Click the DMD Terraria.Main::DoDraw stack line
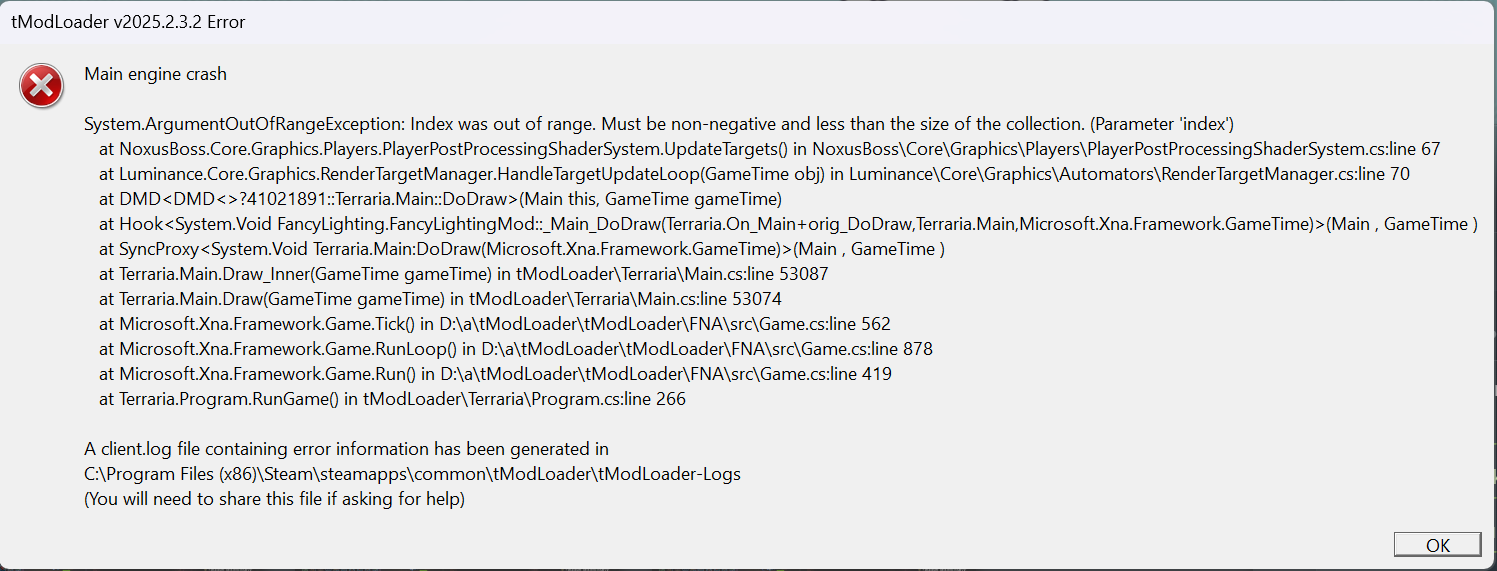The width and height of the screenshot is (1497, 571). coord(441,200)
